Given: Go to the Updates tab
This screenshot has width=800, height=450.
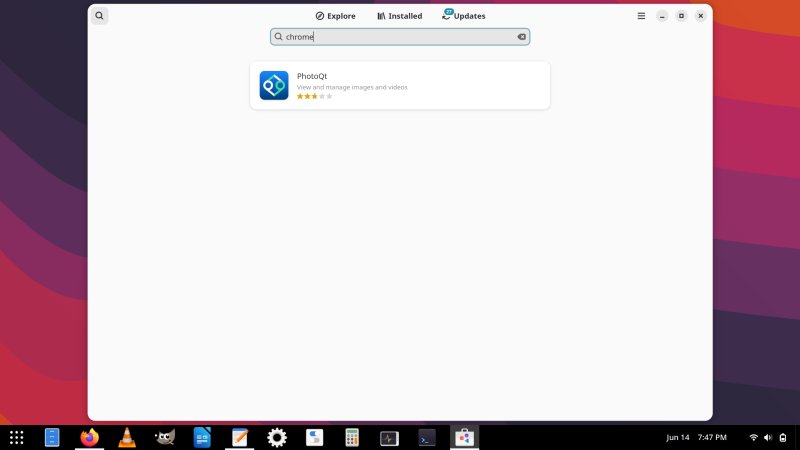Looking at the screenshot, I should 464,16.
